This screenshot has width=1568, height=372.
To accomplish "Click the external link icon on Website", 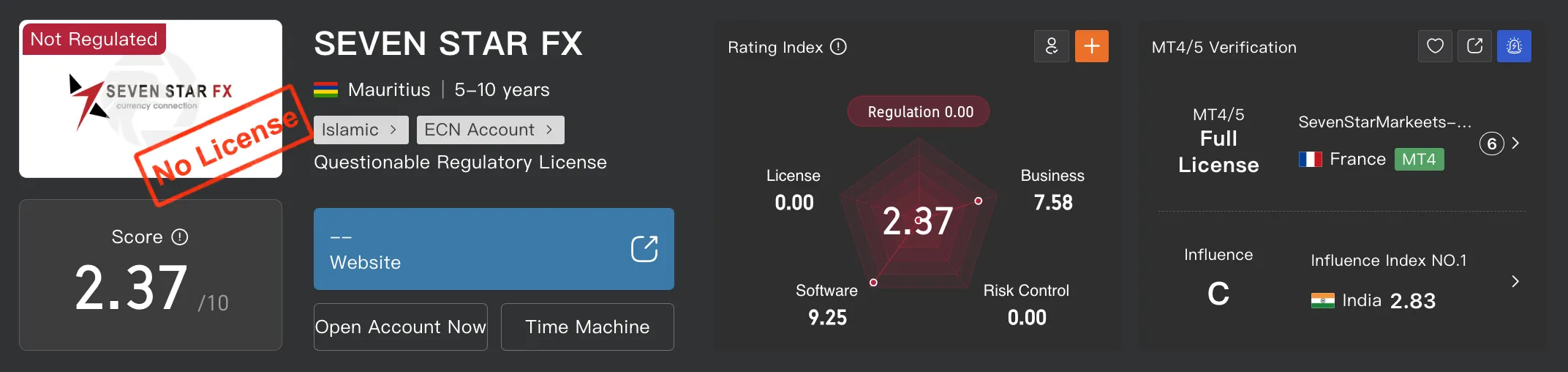I will point(644,249).
